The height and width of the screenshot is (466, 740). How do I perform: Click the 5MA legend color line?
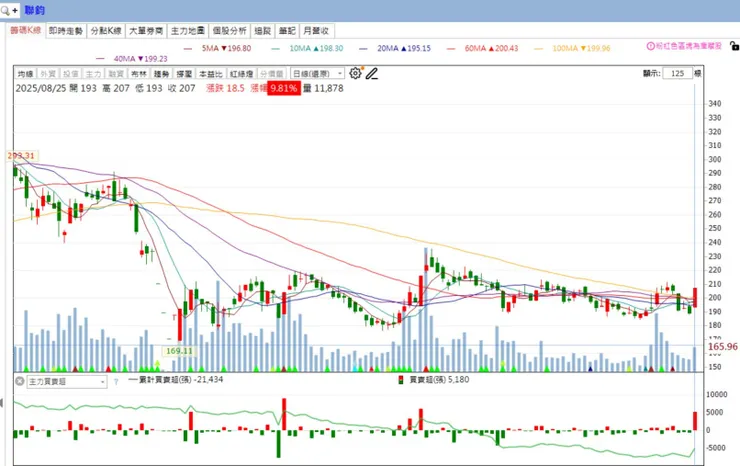(x=188, y=49)
